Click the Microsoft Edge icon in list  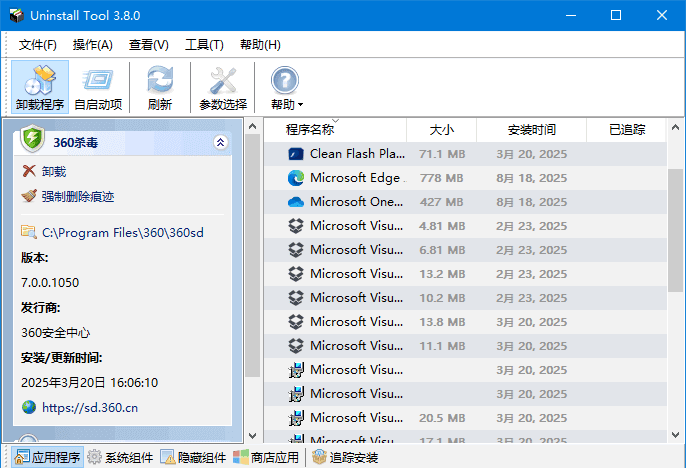pyautogui.click(x=296, y=178)
